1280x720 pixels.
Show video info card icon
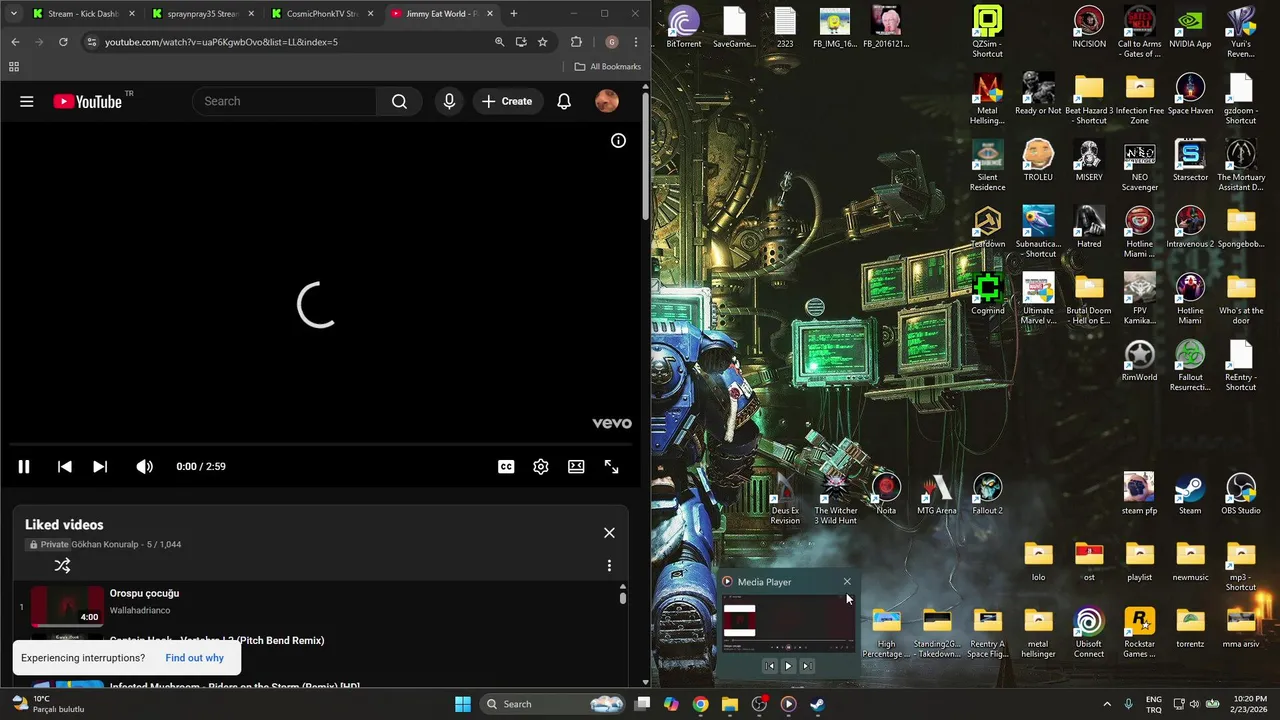[x=618, y=141]
